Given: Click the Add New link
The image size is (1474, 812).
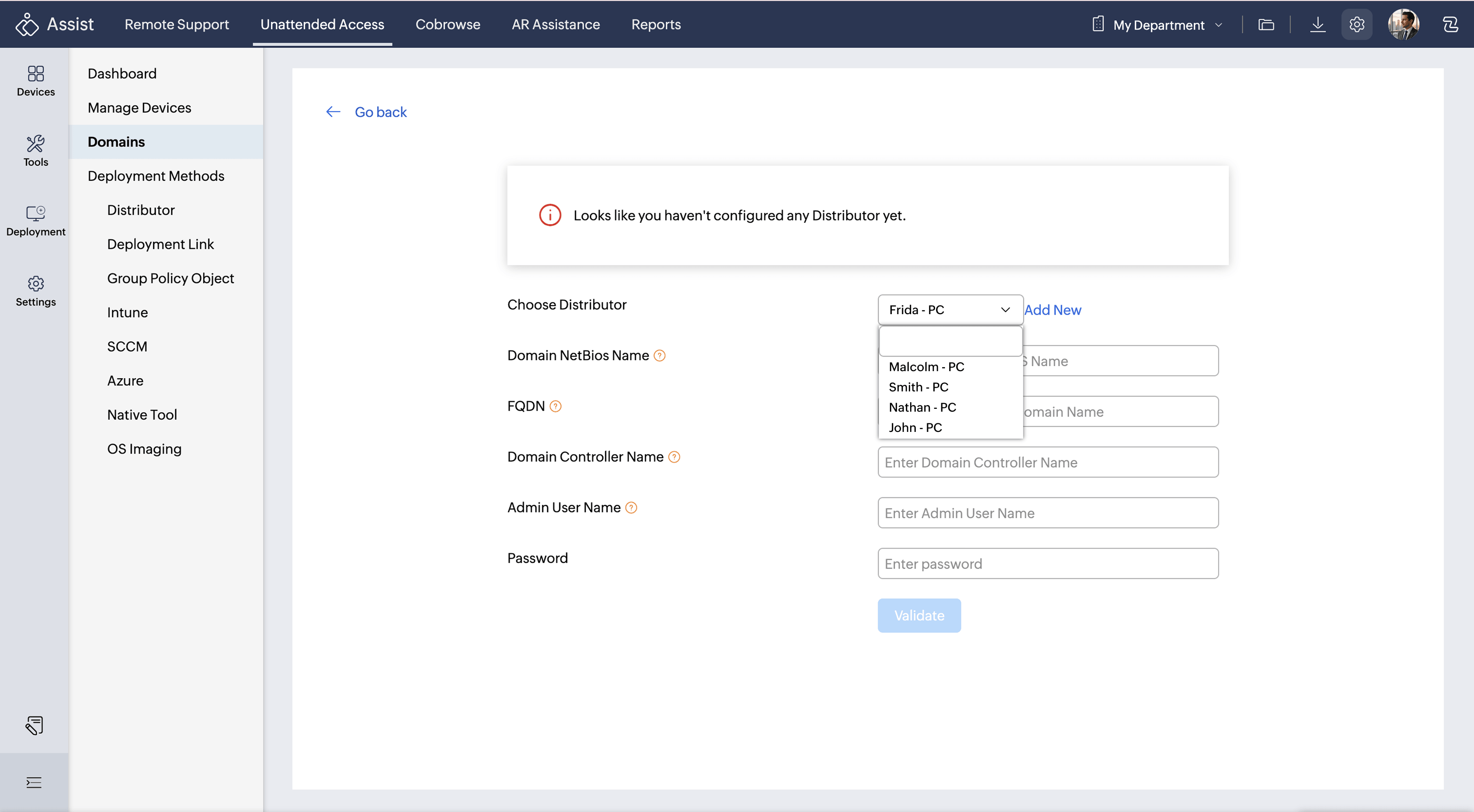Looking at the screenshot, I should tap(1052, 309).
